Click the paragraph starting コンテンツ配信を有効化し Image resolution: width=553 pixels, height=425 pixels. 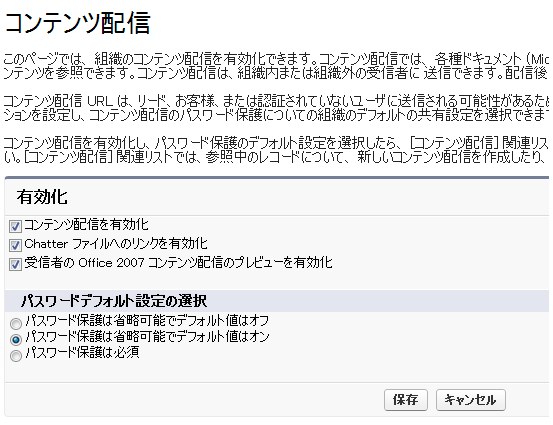pos(276,150)
